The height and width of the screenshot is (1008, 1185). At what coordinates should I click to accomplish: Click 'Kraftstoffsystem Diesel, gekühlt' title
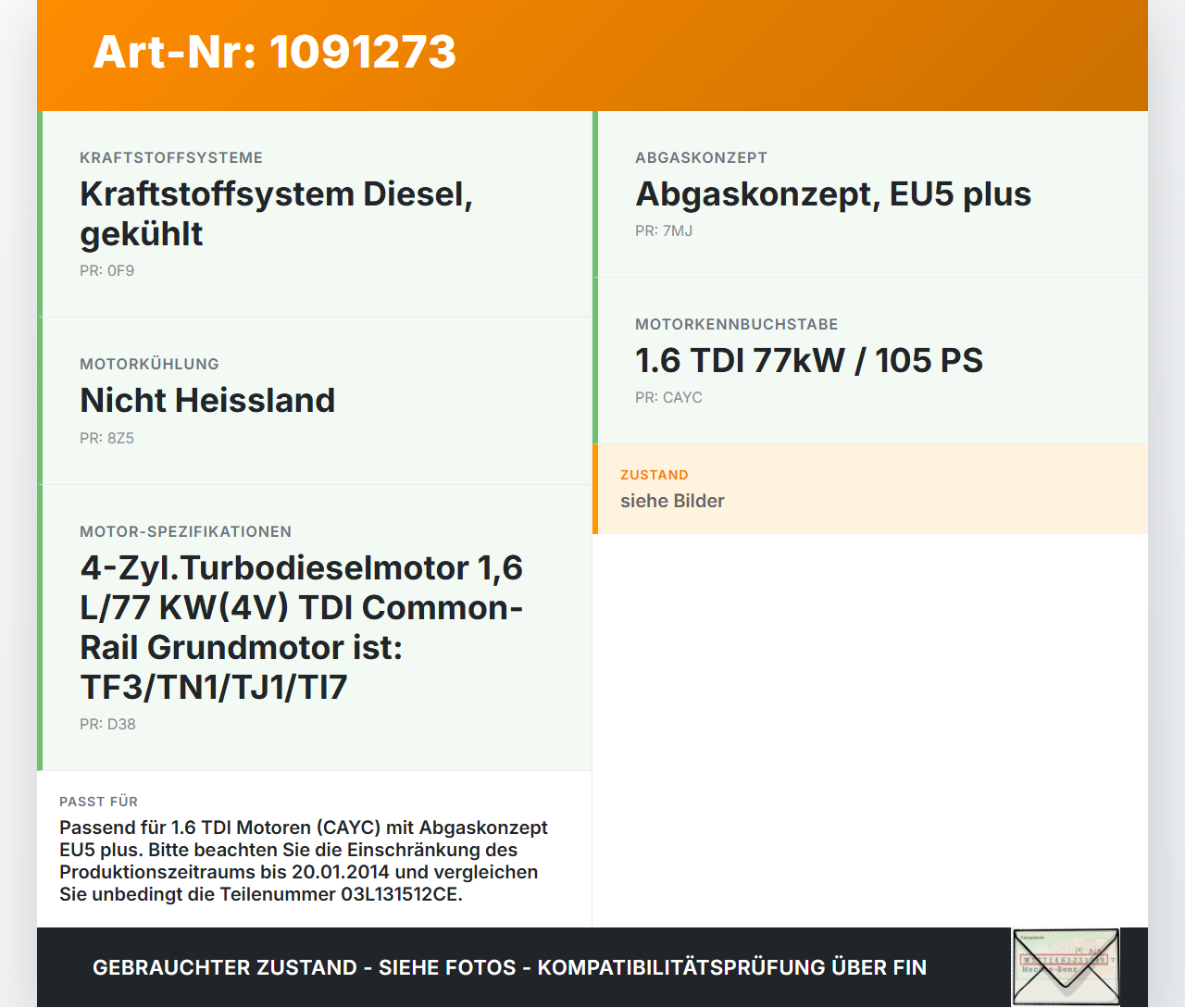[277, 214]
